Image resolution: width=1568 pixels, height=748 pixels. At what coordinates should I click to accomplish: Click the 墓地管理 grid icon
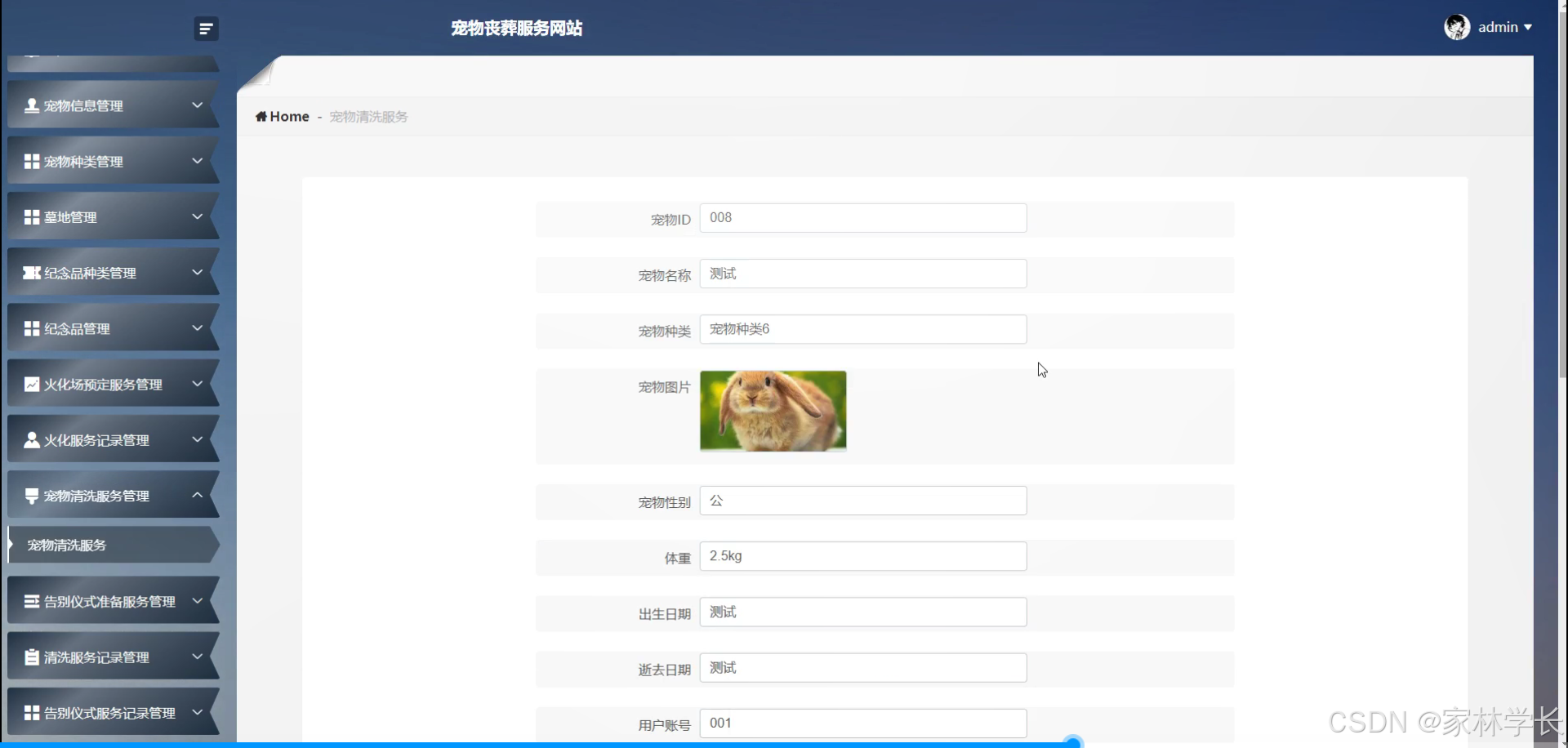pos(32,217)
